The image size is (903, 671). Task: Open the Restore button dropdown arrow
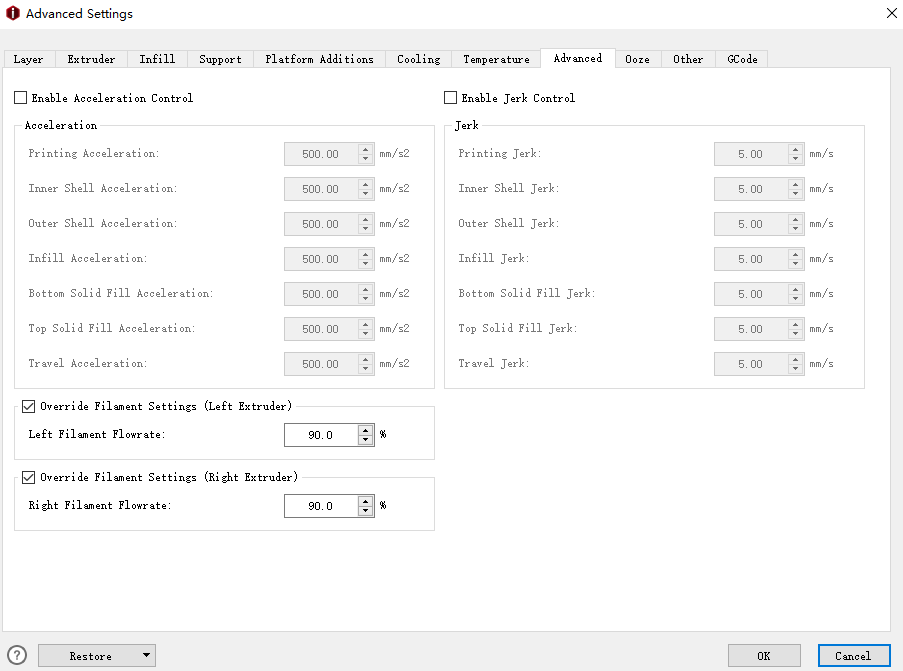pyautogui.click(x=146, y=656)
